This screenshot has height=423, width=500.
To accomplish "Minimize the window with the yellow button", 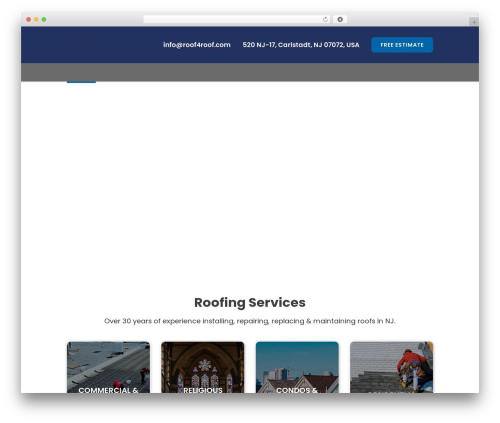I will pyautogui.click(x=36, y=19).
